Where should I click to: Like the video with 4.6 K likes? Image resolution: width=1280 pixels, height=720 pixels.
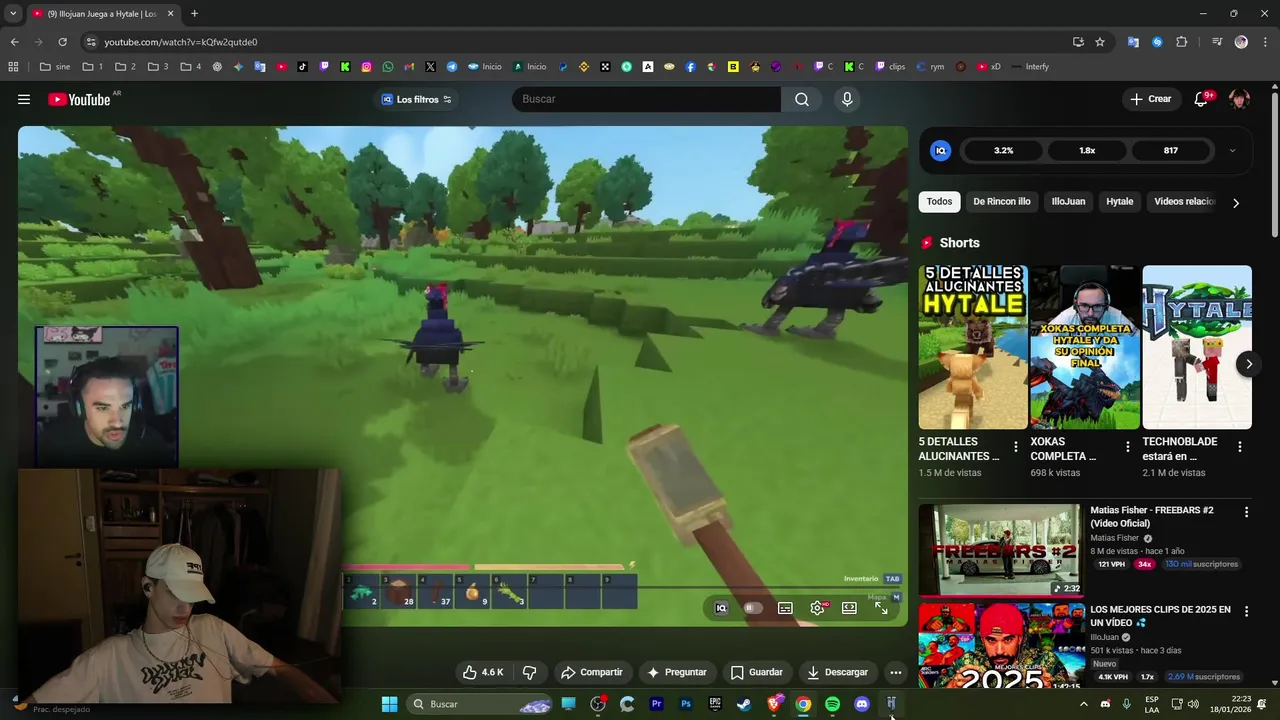[x=483, y=672]
